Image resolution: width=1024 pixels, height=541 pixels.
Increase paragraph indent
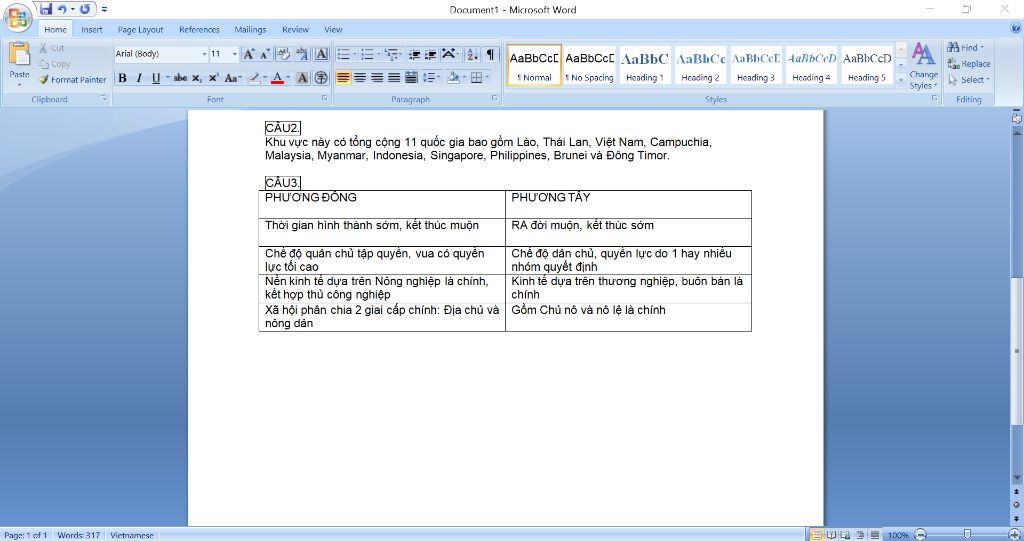tap(430, 54)
